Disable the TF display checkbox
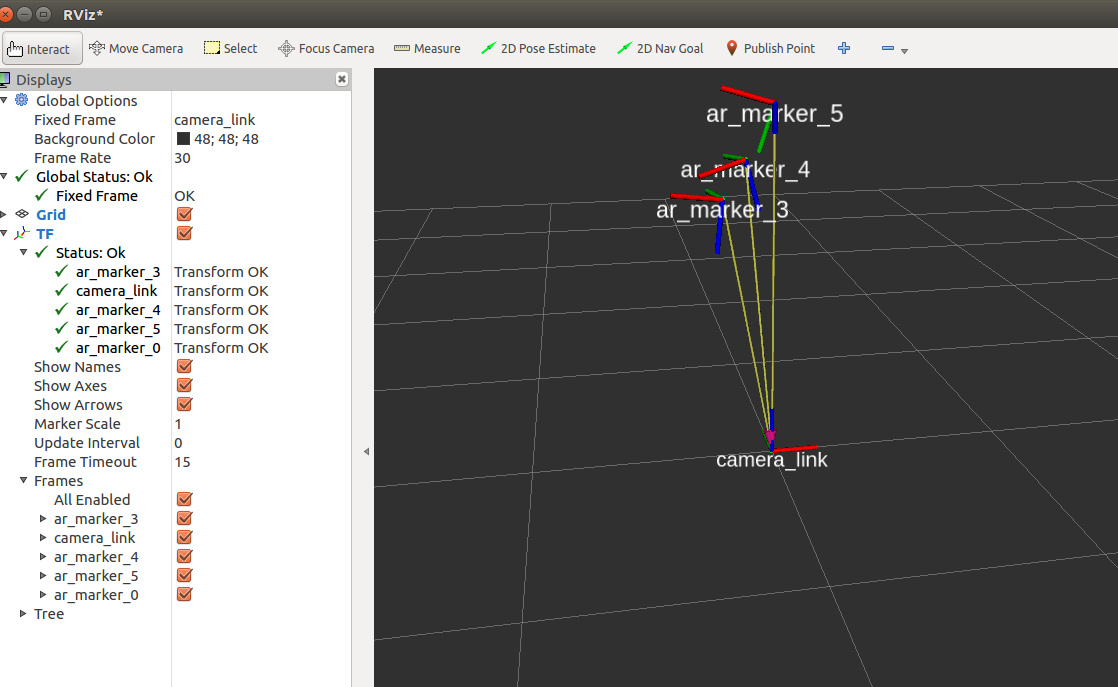1118x687 pixels. click(x=183, y=233)
